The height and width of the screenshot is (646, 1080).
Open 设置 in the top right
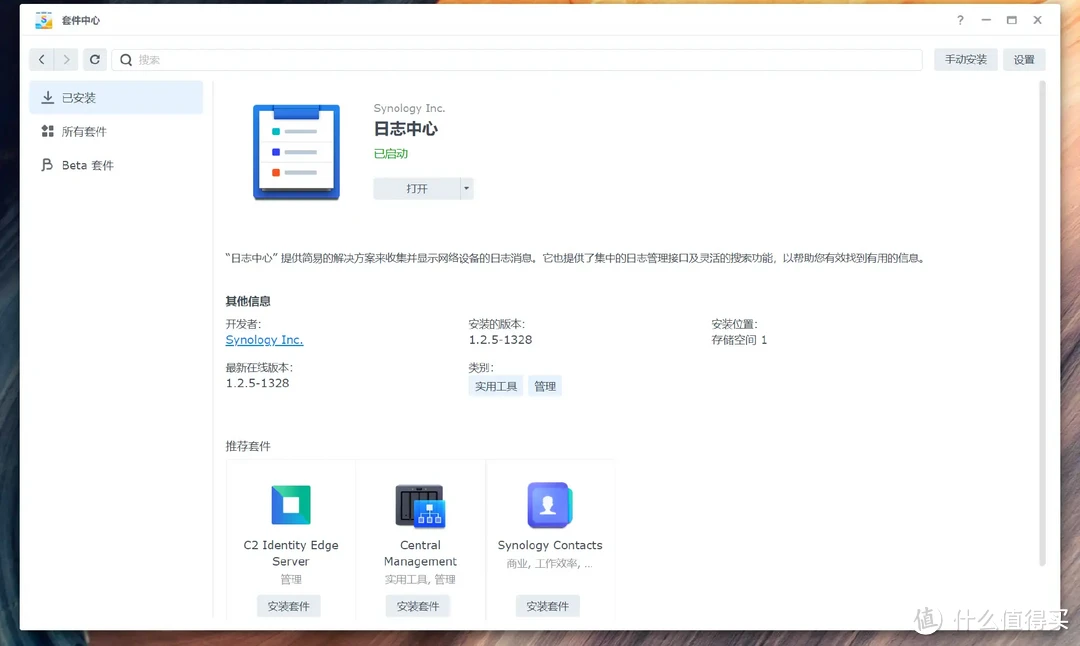coord(1024,59)
